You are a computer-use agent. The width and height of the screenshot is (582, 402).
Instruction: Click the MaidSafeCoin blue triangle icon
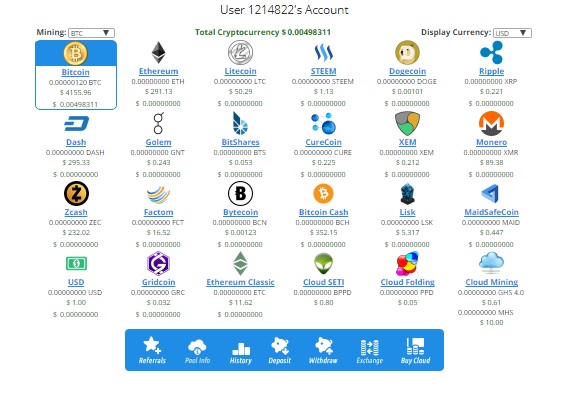[x=490, y=193]
